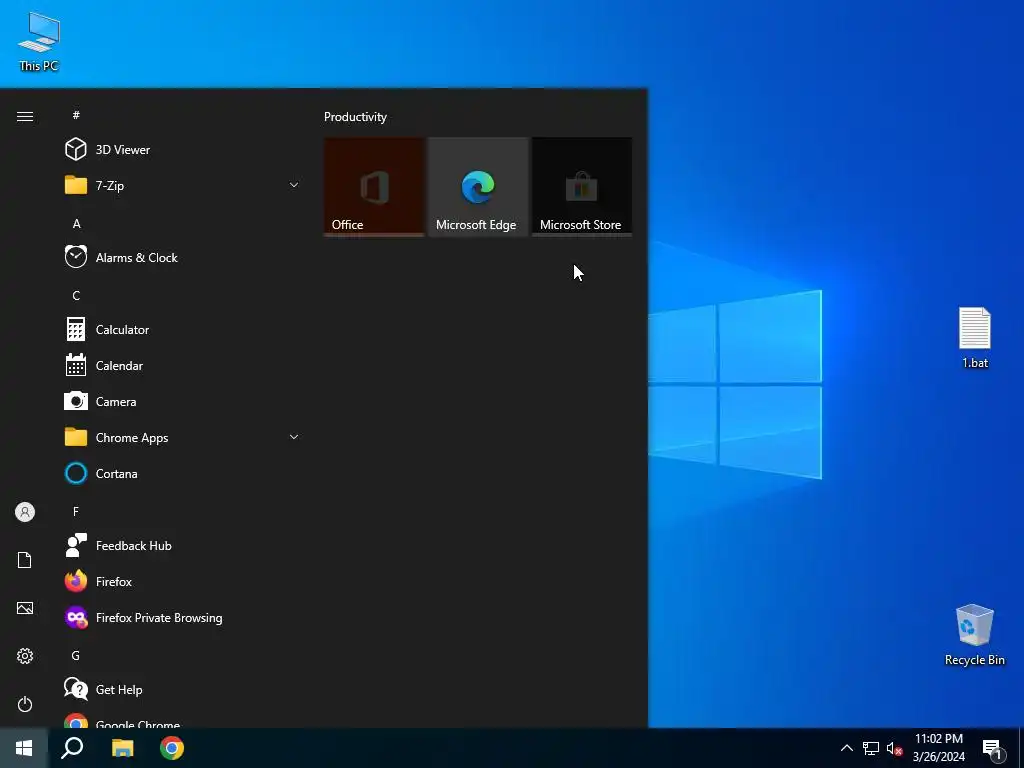Open taskbar Search magnifier
1024x768 pixels.
pos(72,748)
